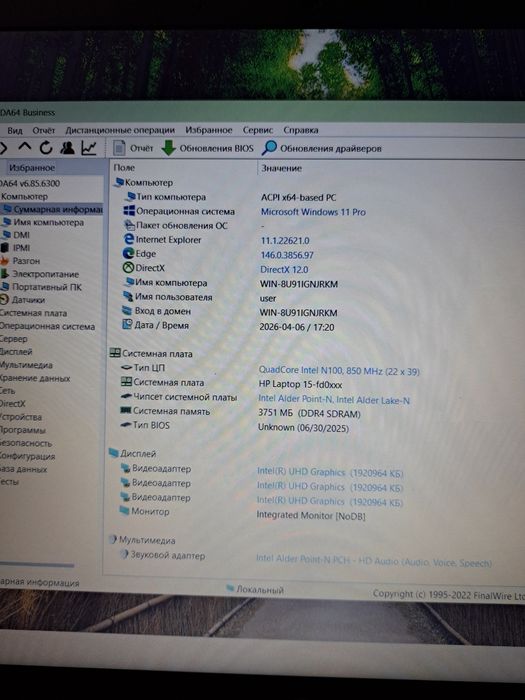Switch to the Избранное sidebar tab
This screenshot has width=525, height=700.
[x=32, y=168]
